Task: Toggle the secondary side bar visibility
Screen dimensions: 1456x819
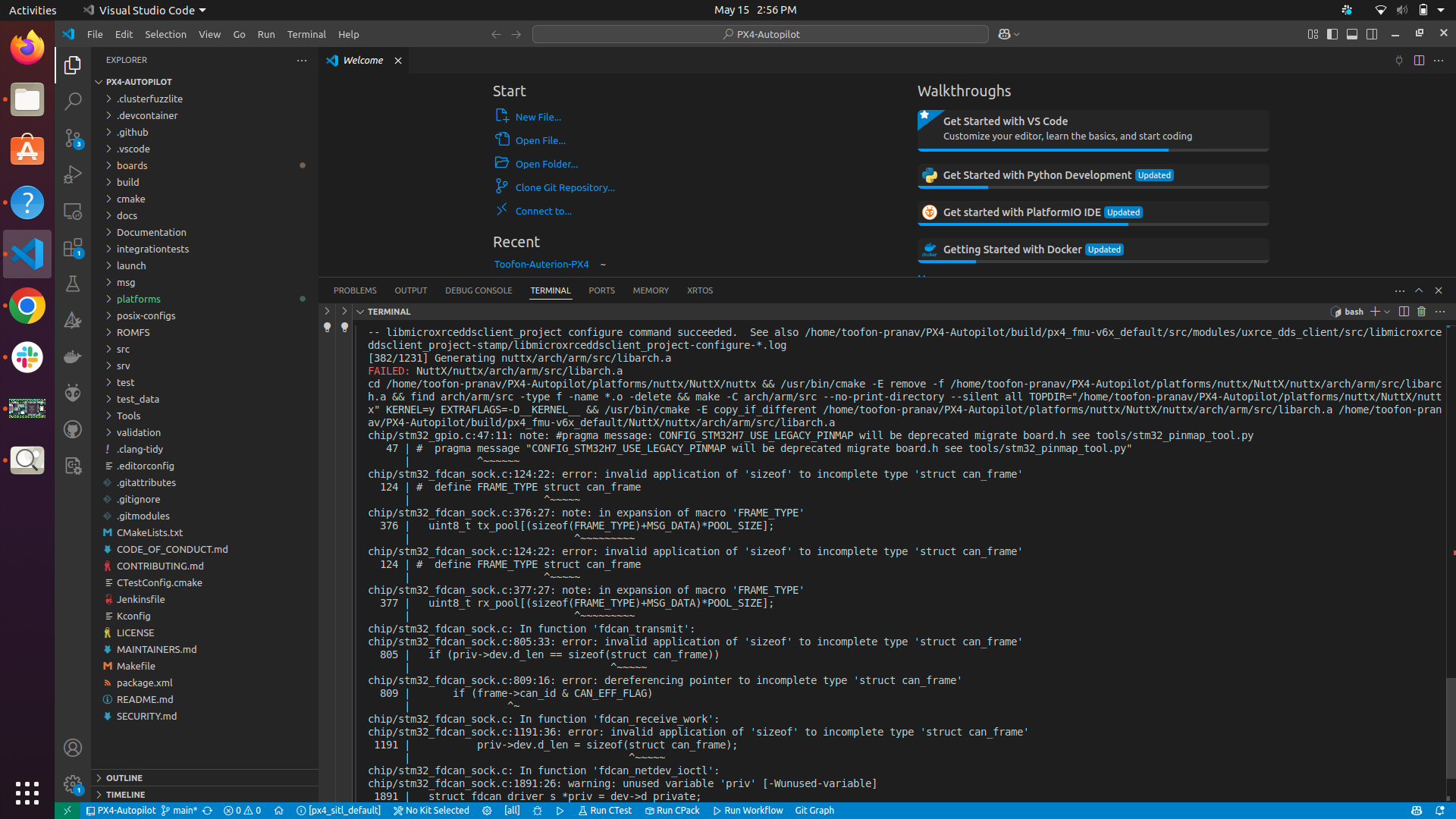Action: point(1372,34)
